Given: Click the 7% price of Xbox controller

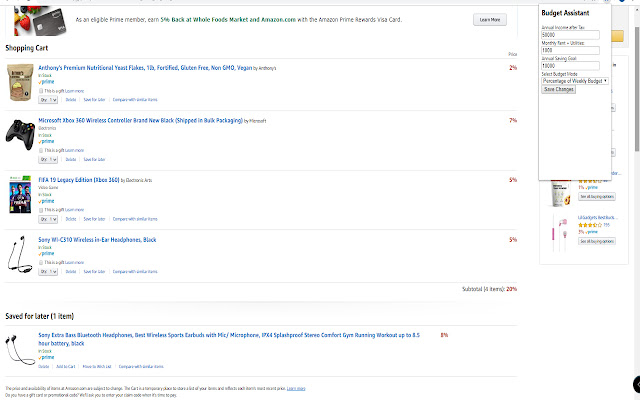Looking at the screenshot, I should (513, 120).
